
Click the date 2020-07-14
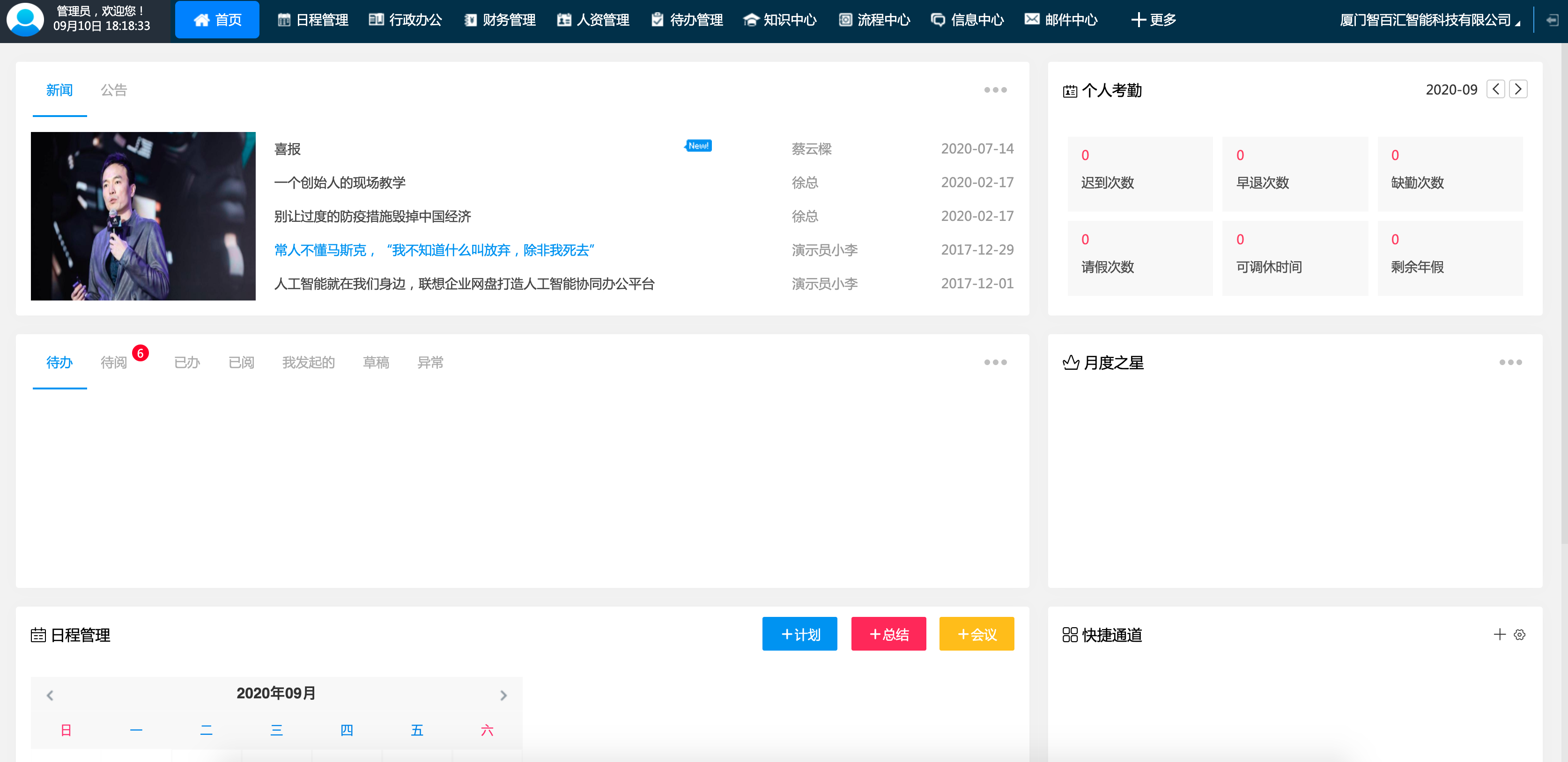(977, 149)
